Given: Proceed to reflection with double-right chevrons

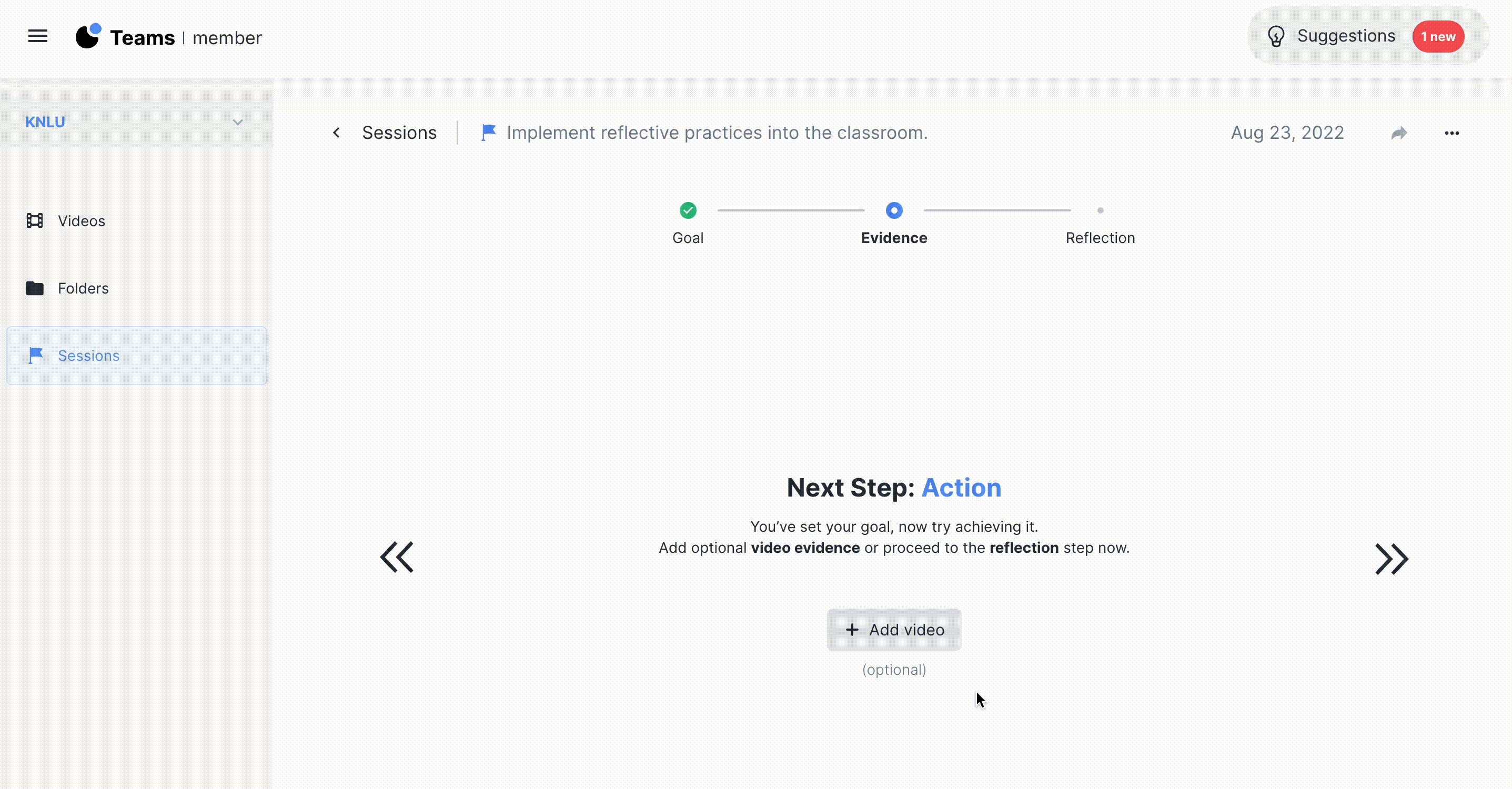Looking at the screenshot, I should (1391, 559).
